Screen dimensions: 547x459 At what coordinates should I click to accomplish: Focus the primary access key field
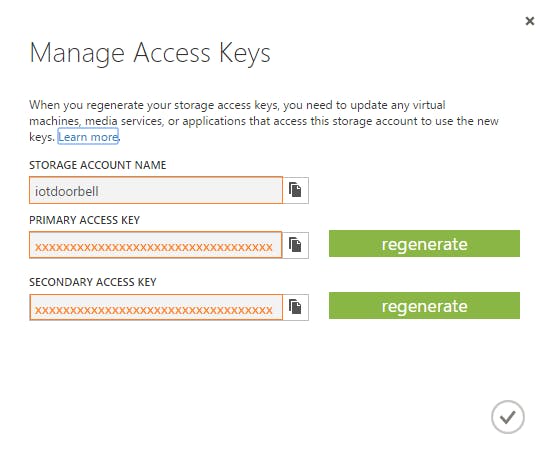click(156, 245)
